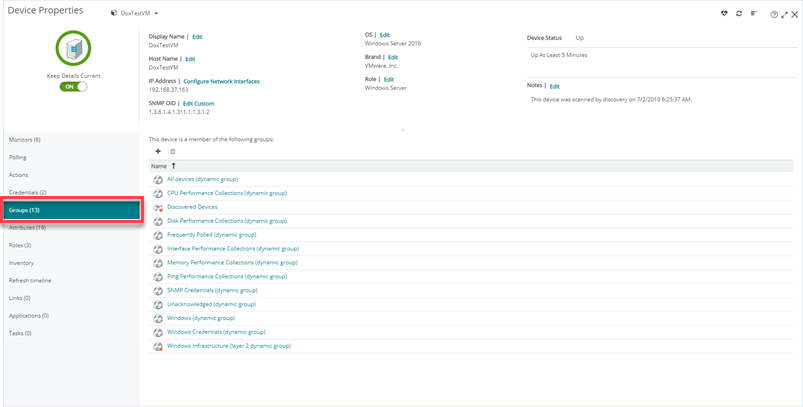Click Configure Network Interfaces link

coord(221,81)
